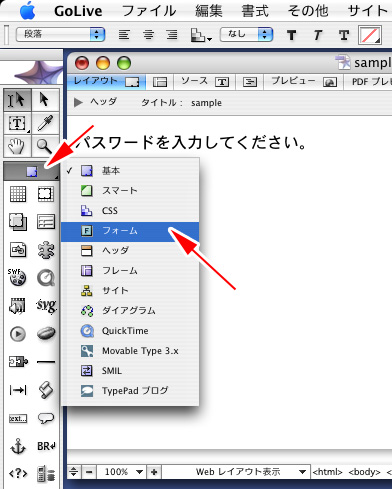The image size is (392, 489).
Task: Pick the comment bubble object icon
Action: click(x=46, y=418)
